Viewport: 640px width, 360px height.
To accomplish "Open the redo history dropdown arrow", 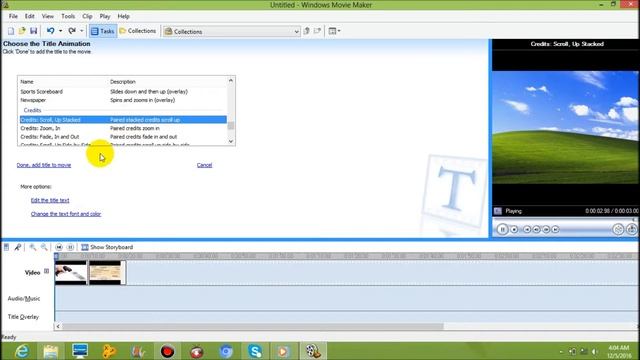I will tap(82, 31).
